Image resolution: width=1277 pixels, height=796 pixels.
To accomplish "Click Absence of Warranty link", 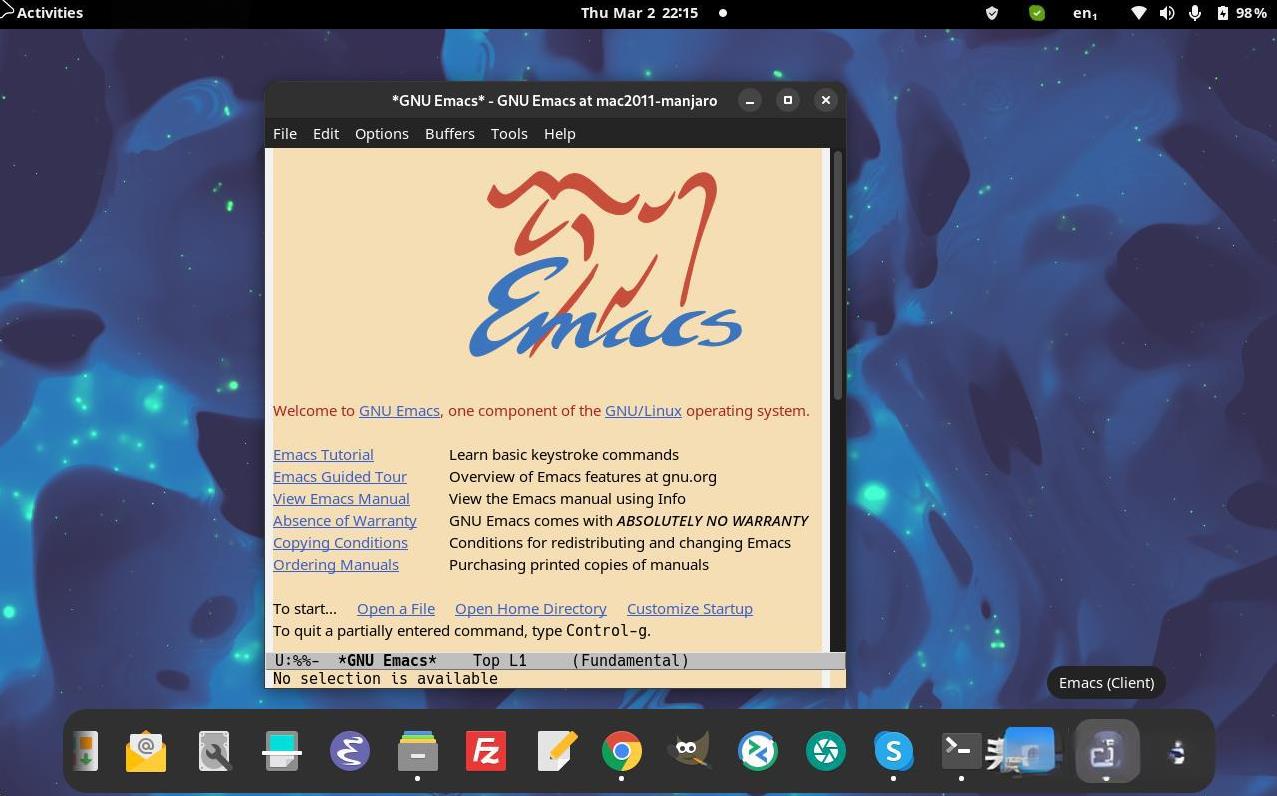I will [x=345, y=521].
